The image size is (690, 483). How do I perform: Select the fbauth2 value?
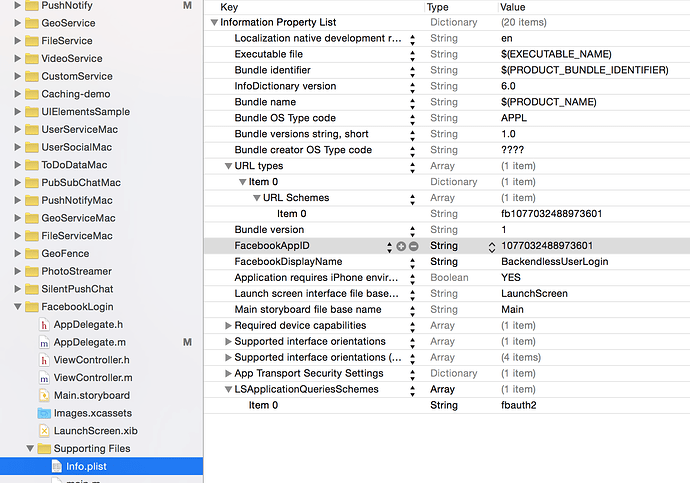[x=518, y=405]
